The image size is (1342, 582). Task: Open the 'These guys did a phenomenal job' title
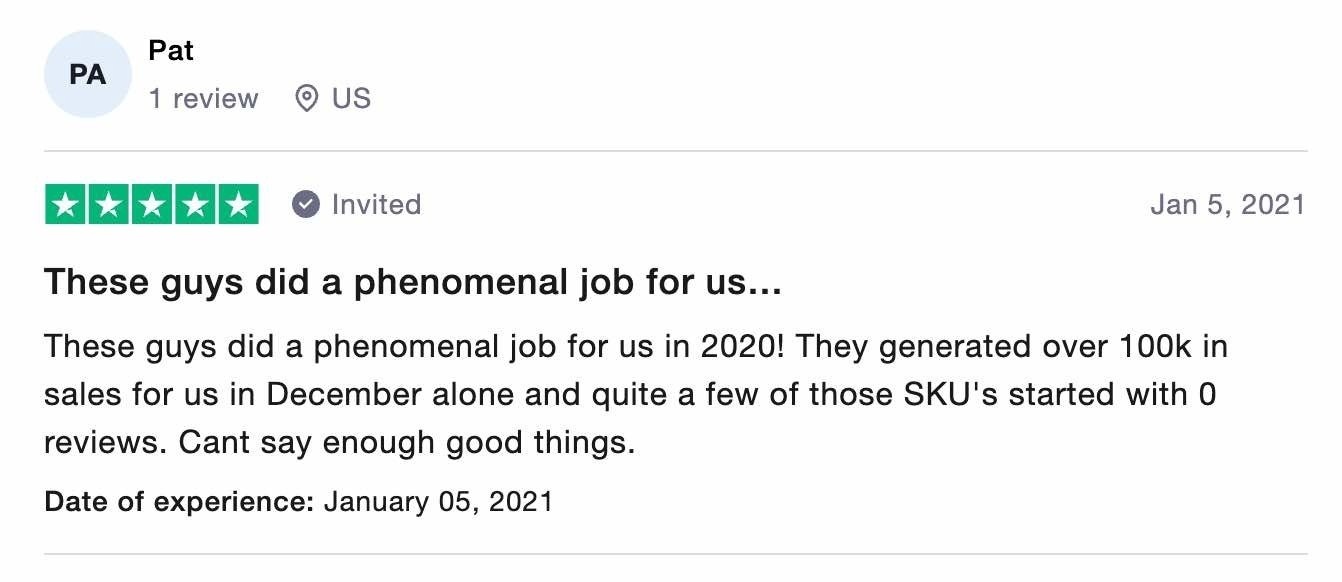(413, 283)
